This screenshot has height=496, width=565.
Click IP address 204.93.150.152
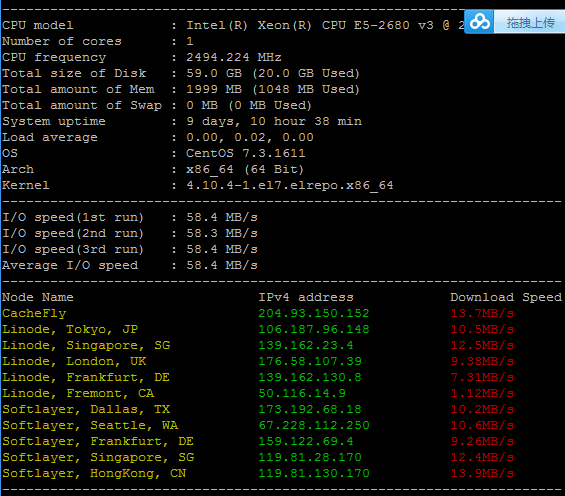click(314, 313)
